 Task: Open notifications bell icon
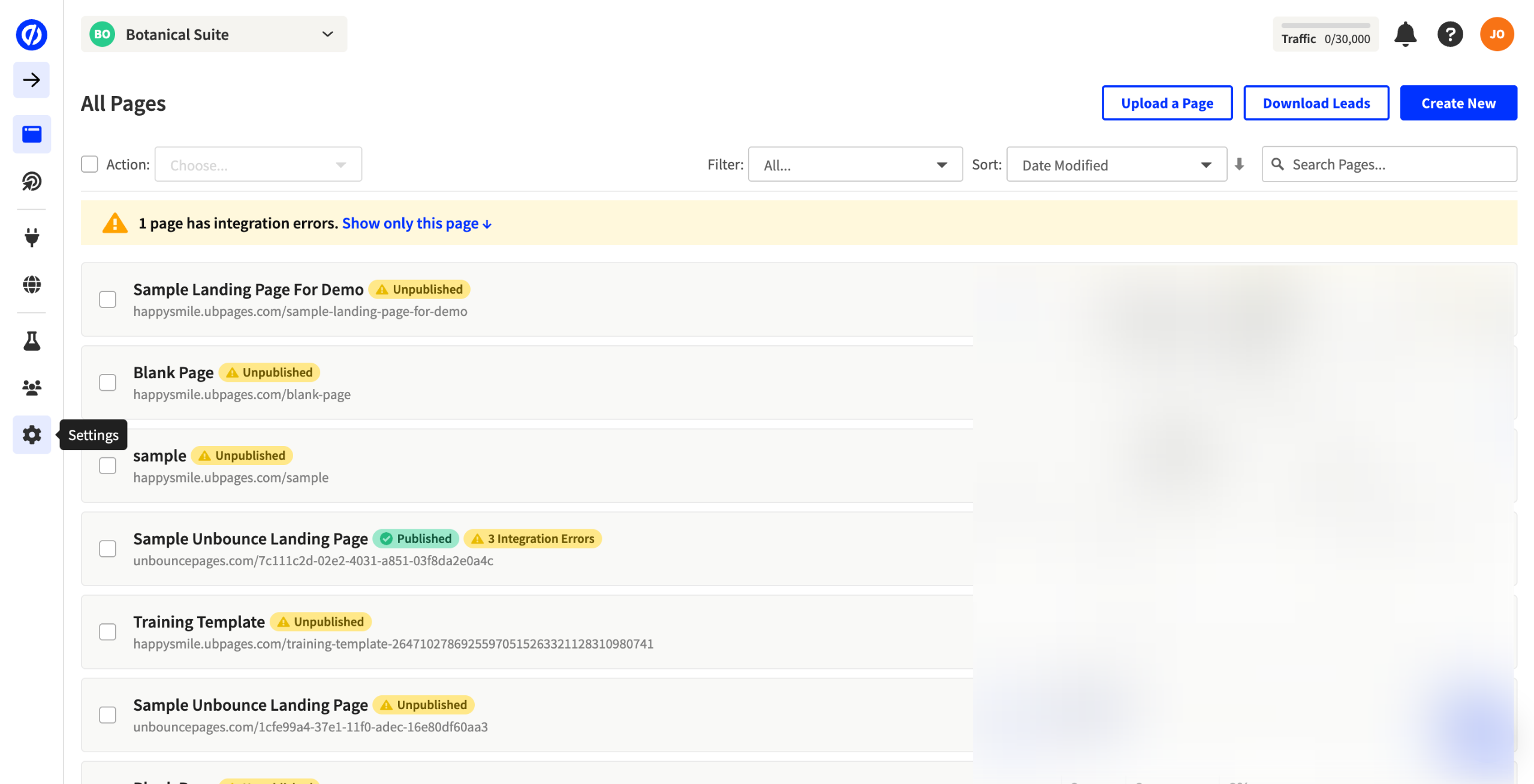point(1404,34)
